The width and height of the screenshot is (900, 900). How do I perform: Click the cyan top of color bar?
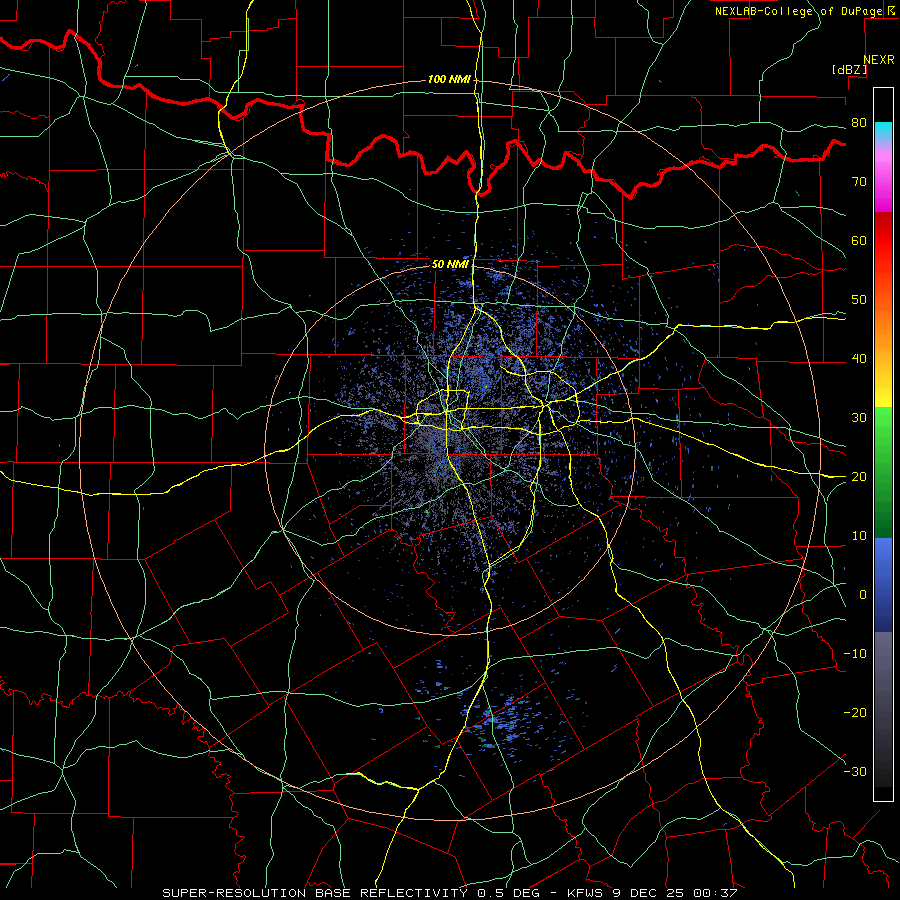click(883, 131)
